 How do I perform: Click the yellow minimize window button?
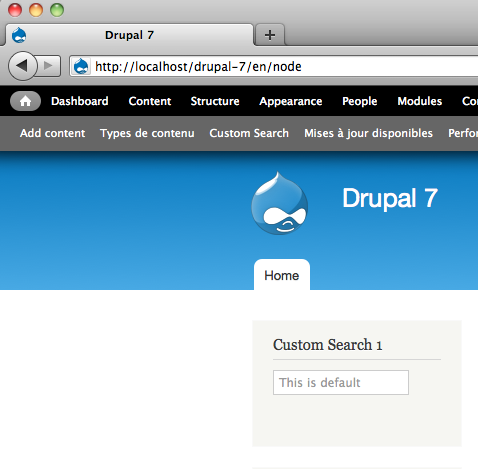click(x=36, y=10)
